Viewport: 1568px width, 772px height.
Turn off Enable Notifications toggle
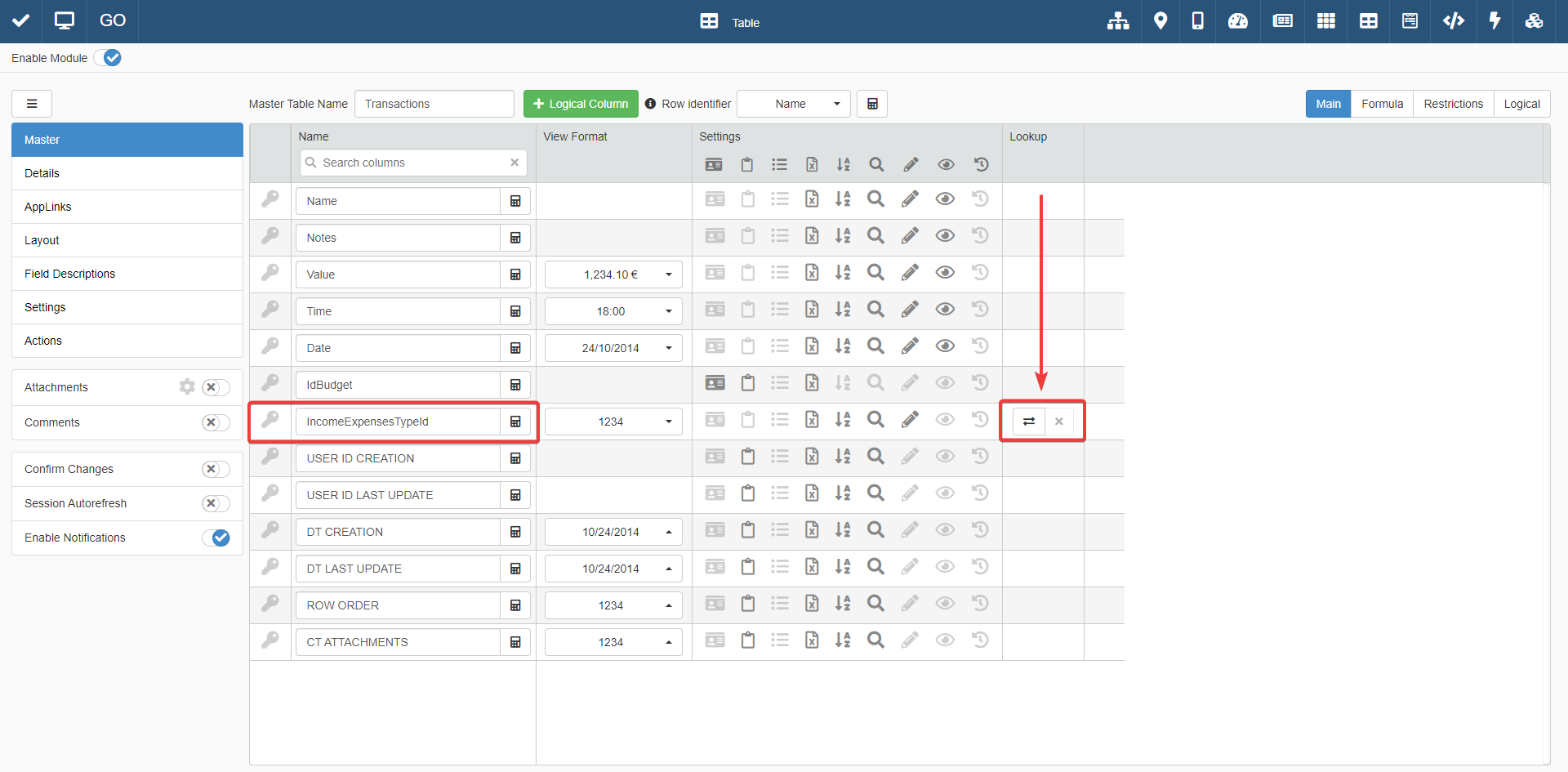[x=216, y=538]
